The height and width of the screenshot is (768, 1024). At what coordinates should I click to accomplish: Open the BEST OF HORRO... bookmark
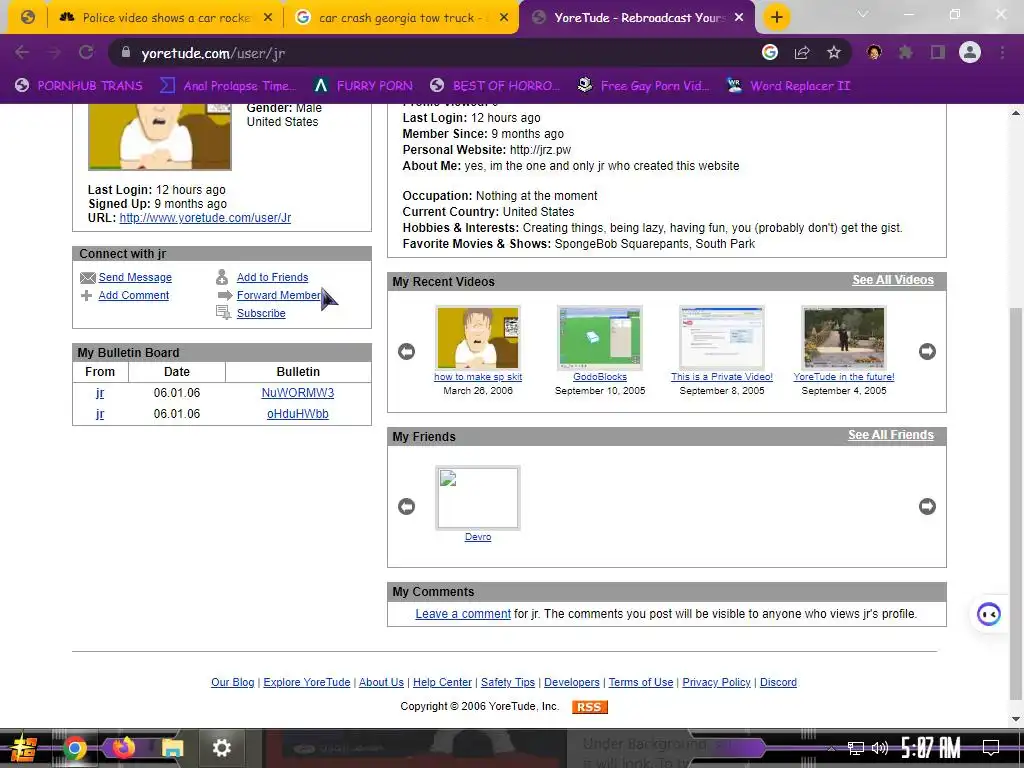coord(496,86)
